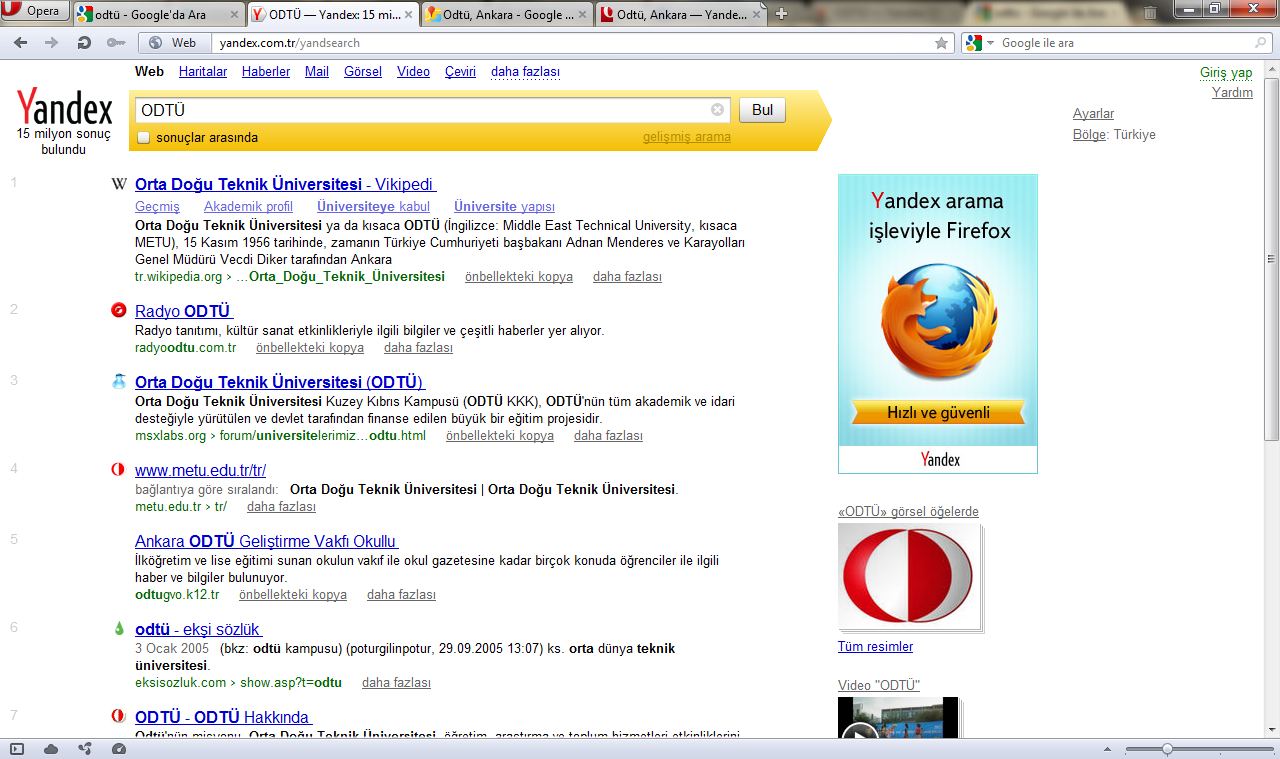
Task: Open 'Orta Doğu Teknik Üniversitesi - Vikipedi' result
Action: [x=285, y=185]
